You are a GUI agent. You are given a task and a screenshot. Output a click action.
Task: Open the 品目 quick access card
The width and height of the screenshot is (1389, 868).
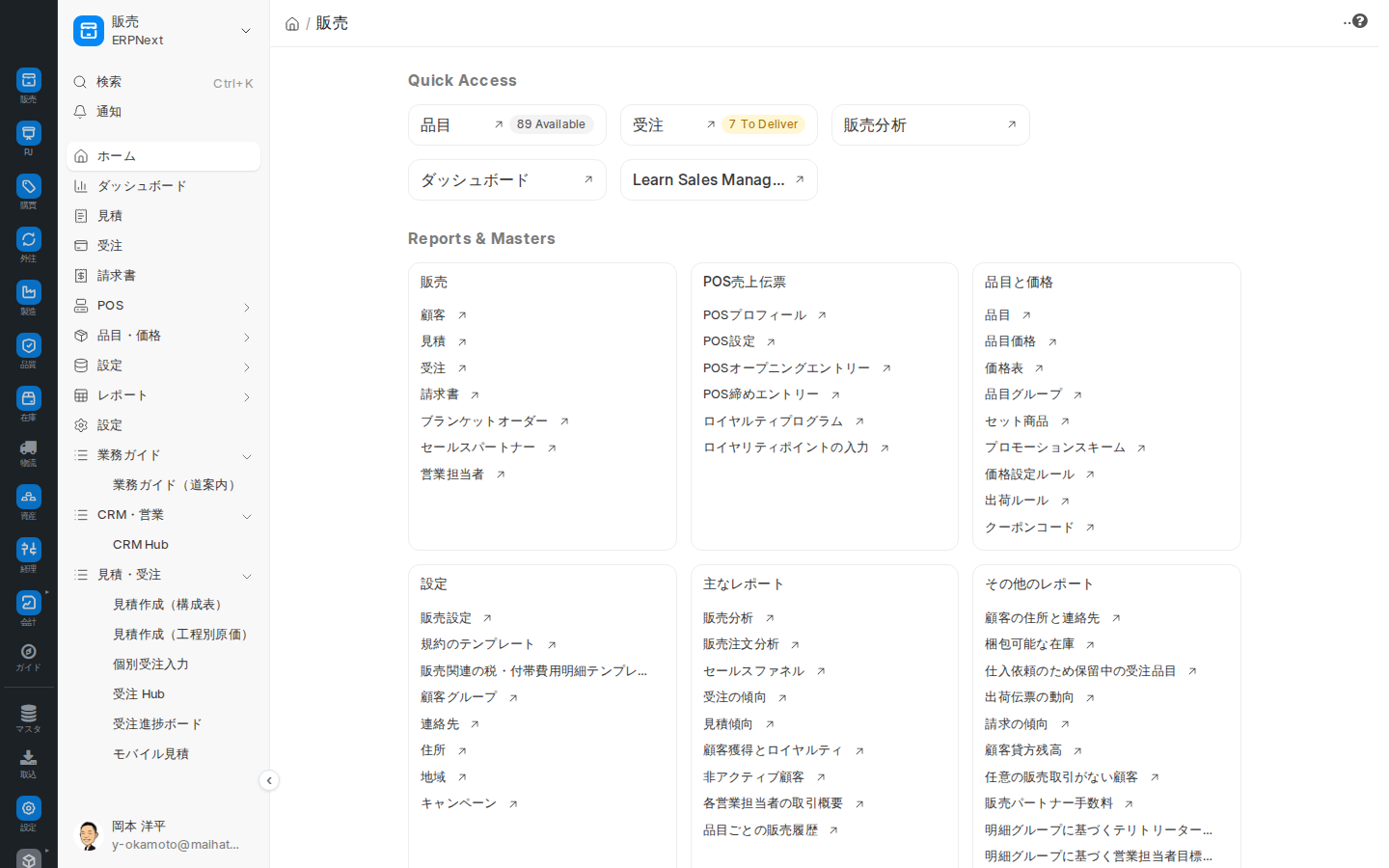(x=506, y=124)
